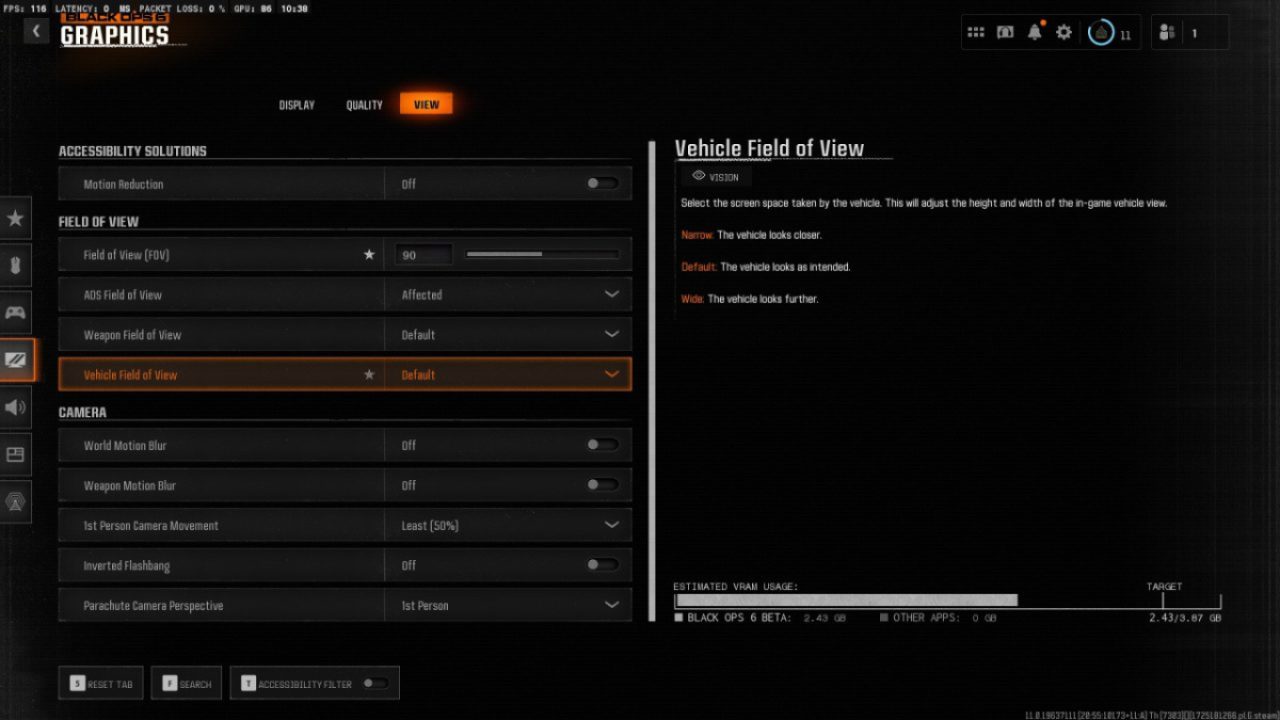This screenshot has width=1280, height=720.
Task: Open the Audio speaker sidebar category
Action: coord(16,407)
